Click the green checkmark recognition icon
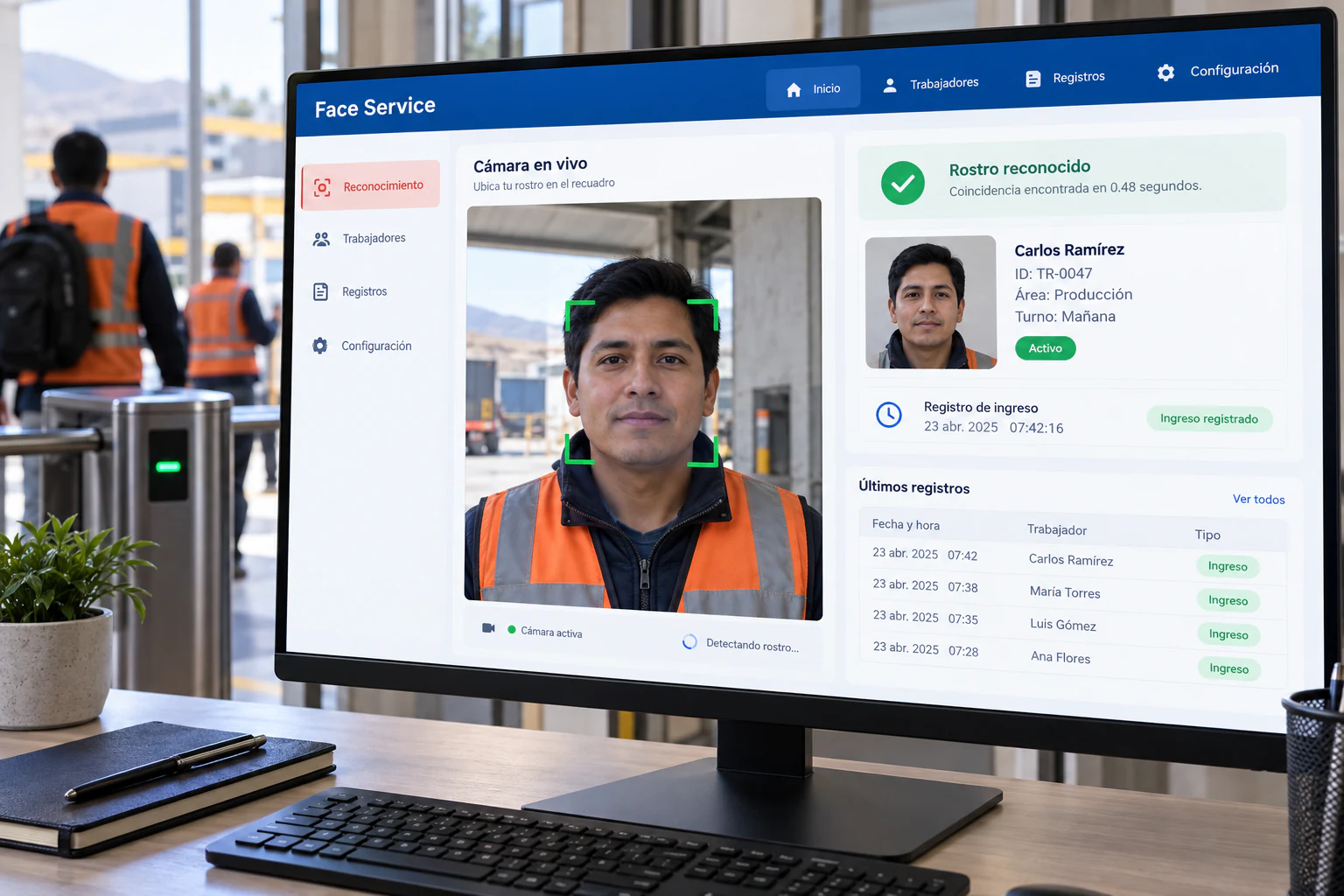 903,183
